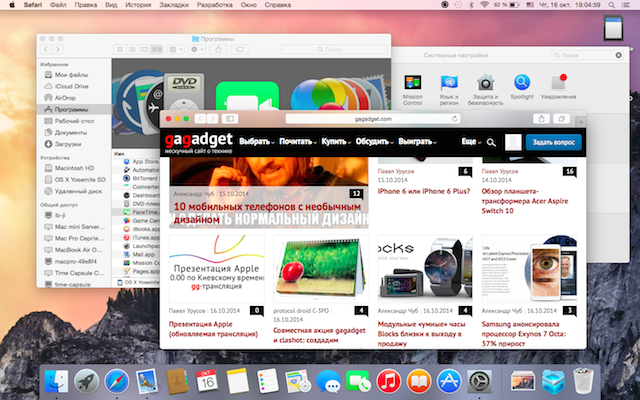
Task: Click the Safari reload icon in address bar
Action: tap(455, 119)
